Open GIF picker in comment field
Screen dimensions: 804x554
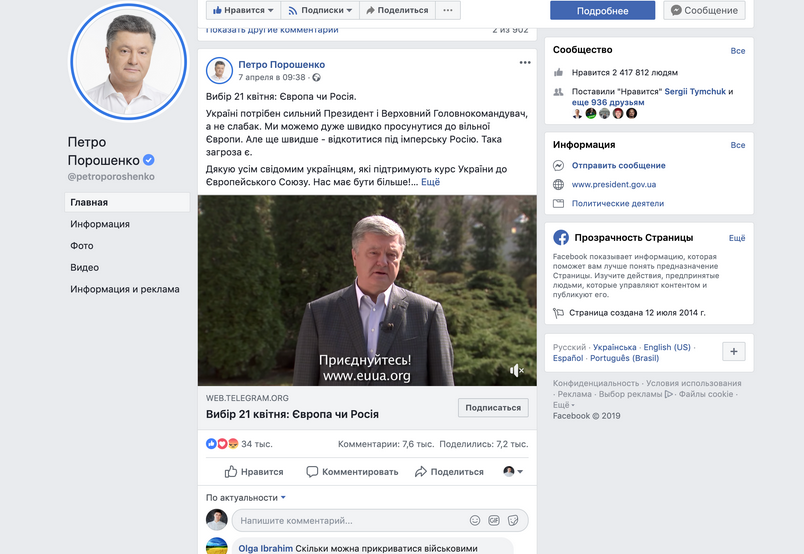[494, 521]
